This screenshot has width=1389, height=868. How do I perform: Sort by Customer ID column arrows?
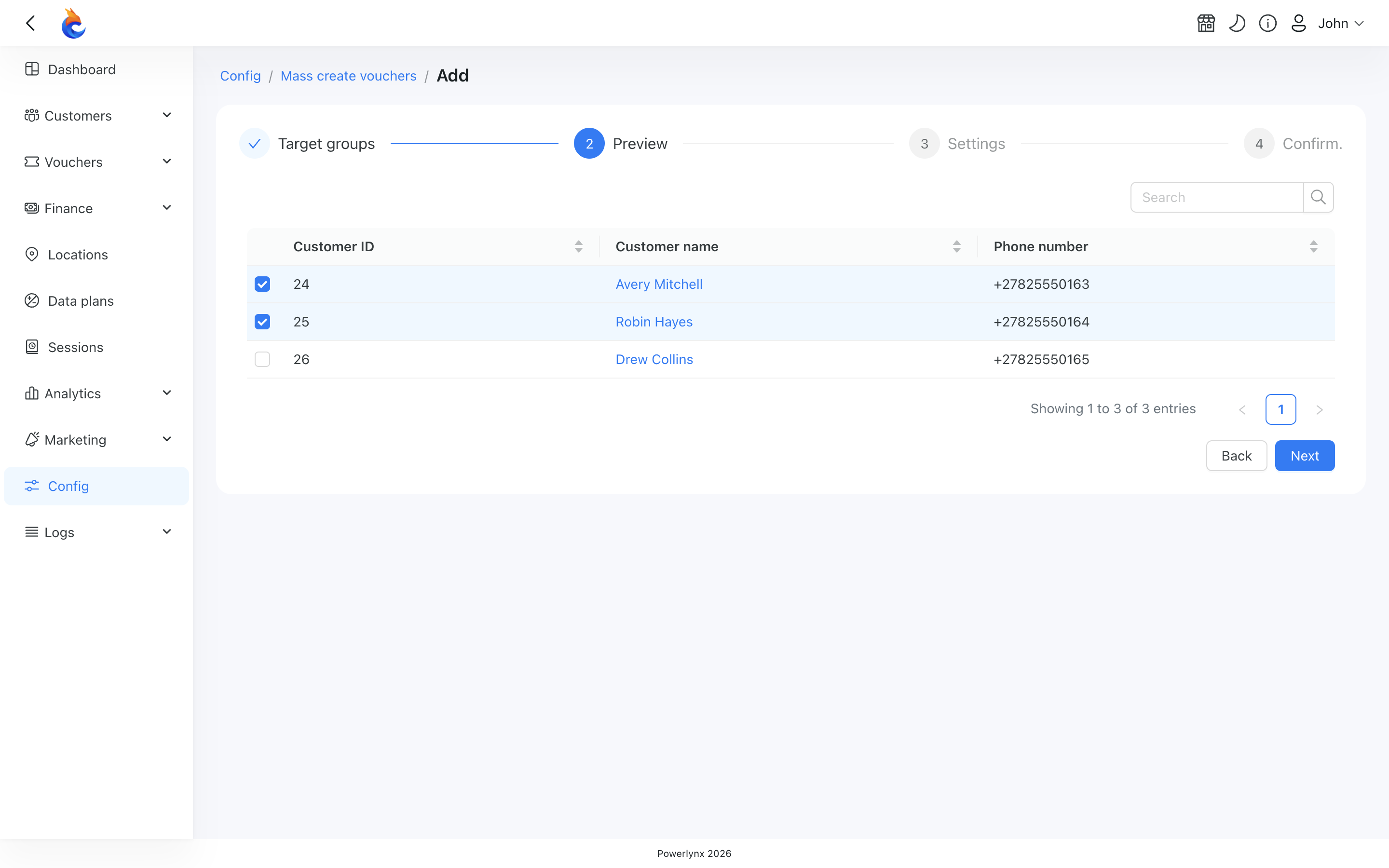[579, 247]
